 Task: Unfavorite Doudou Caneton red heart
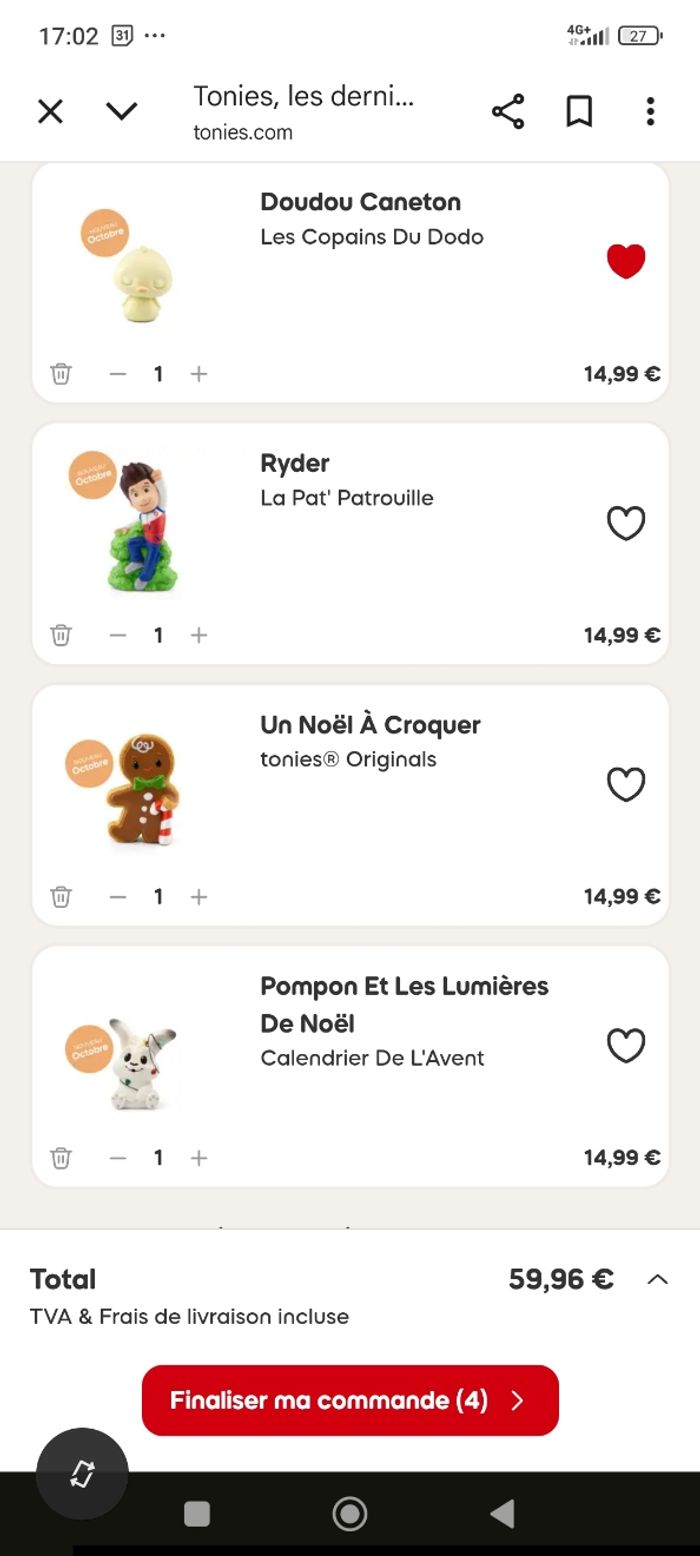pos(626,261)
